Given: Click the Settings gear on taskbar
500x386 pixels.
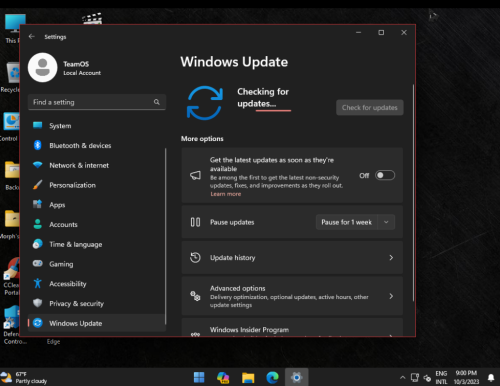Looking at the screenshot, I should 296,377.
